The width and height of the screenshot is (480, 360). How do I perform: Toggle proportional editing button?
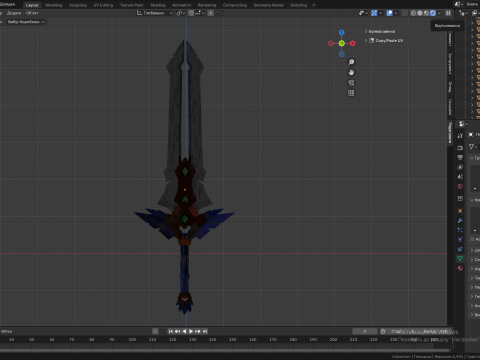click(x=211, y=13)
